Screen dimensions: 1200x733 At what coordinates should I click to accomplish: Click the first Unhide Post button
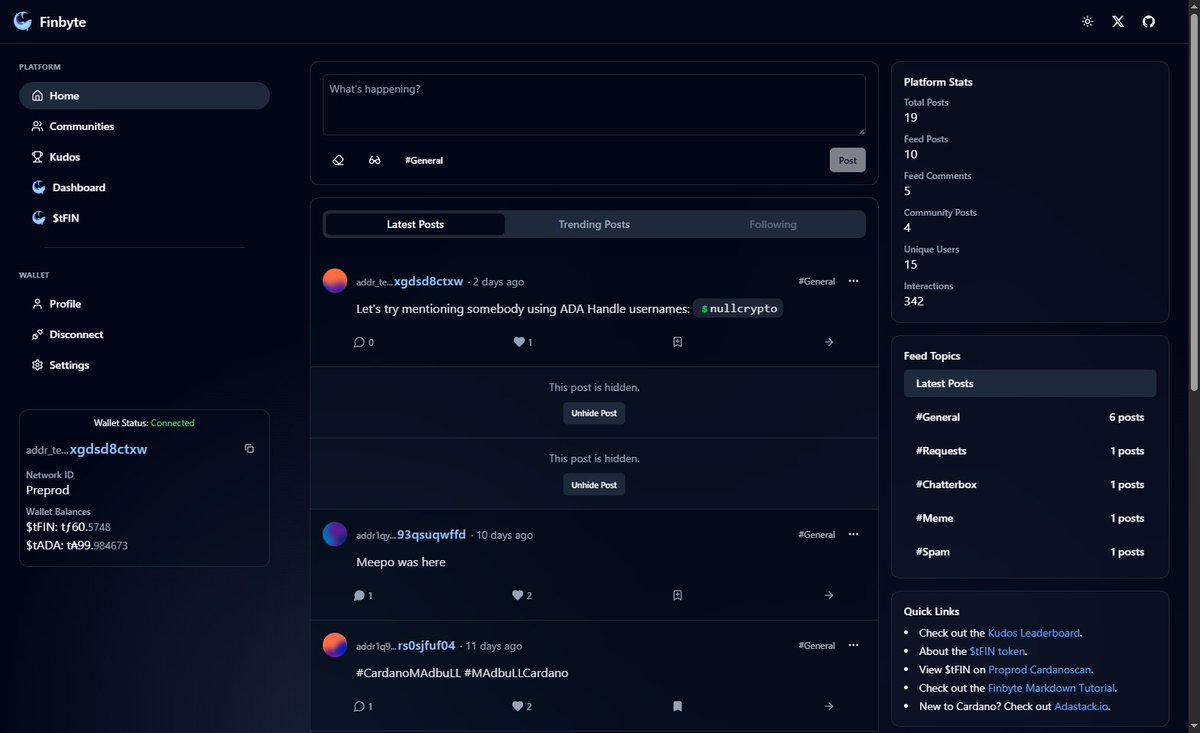point(594,413)
